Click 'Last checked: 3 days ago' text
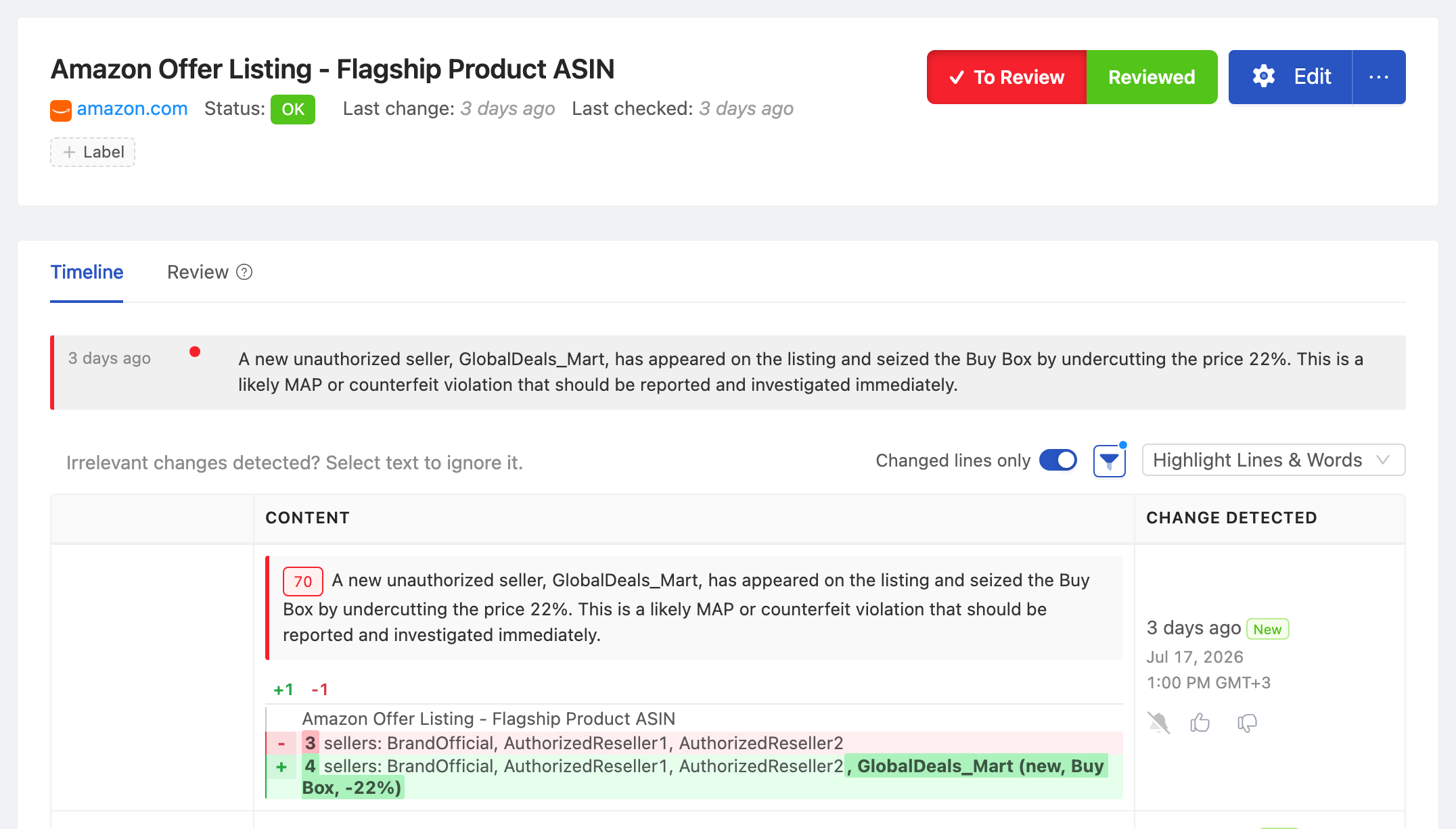1456x829 pixels. 683,109
